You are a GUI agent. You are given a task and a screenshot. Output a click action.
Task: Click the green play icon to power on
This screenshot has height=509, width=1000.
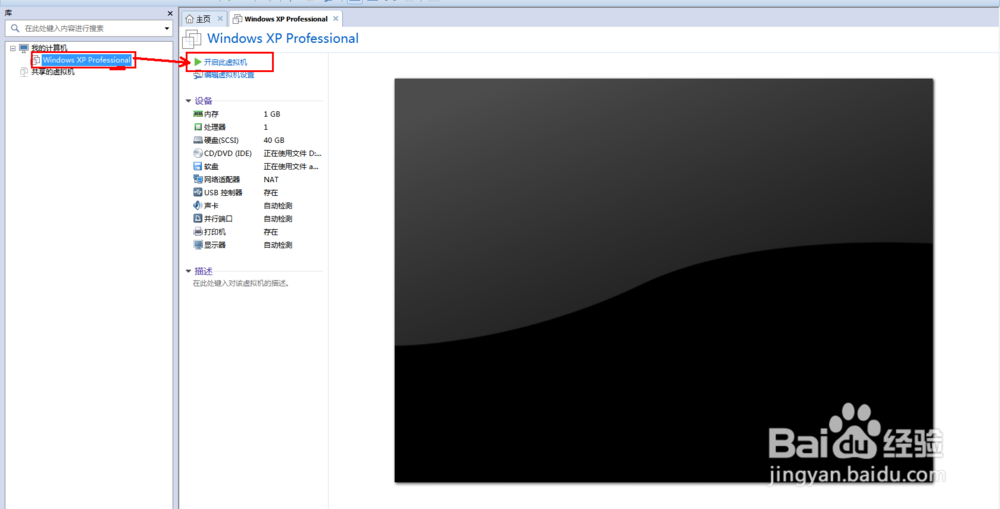click(x=198, y=62)
